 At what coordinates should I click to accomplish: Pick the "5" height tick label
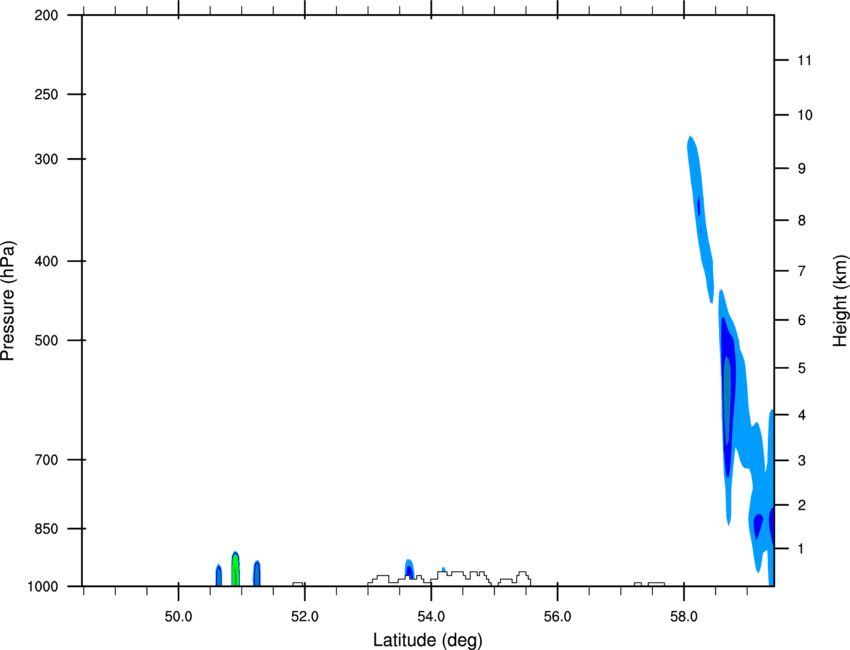click(x=801, y=369)
